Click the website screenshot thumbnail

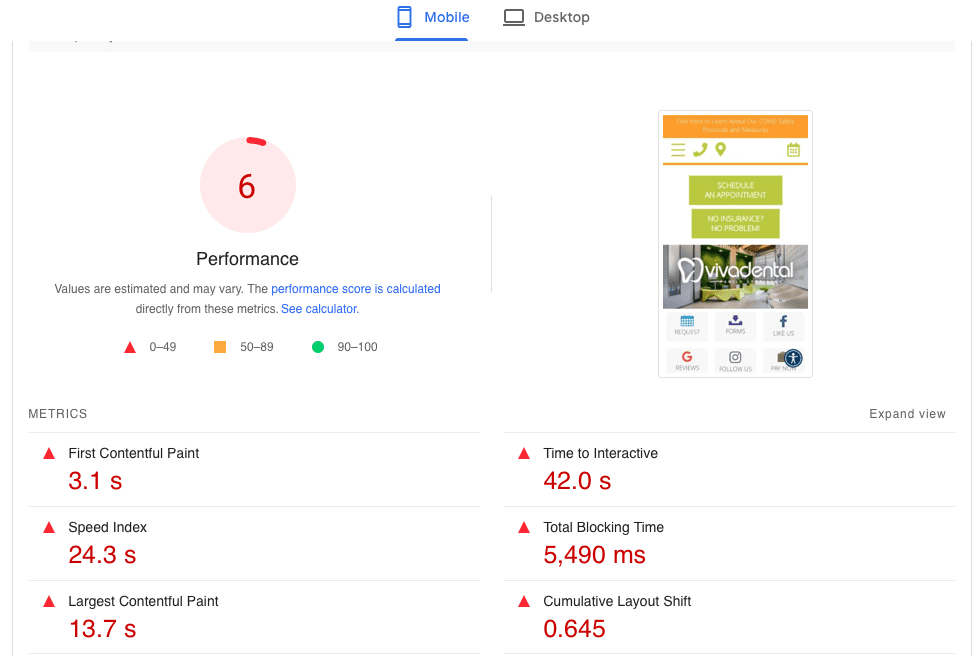735,244
